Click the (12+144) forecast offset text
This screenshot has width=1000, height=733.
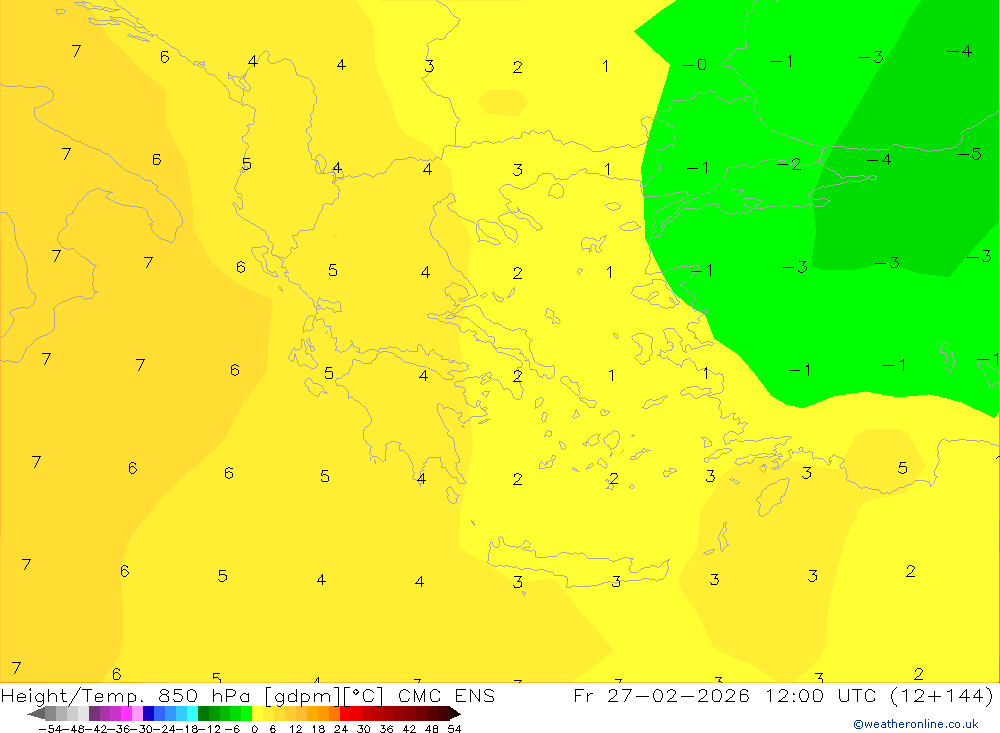pos(942,696)
